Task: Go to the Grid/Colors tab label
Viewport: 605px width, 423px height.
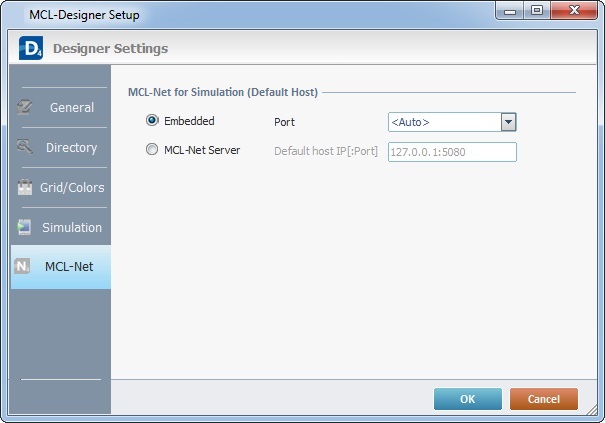Action: [72, 187]
